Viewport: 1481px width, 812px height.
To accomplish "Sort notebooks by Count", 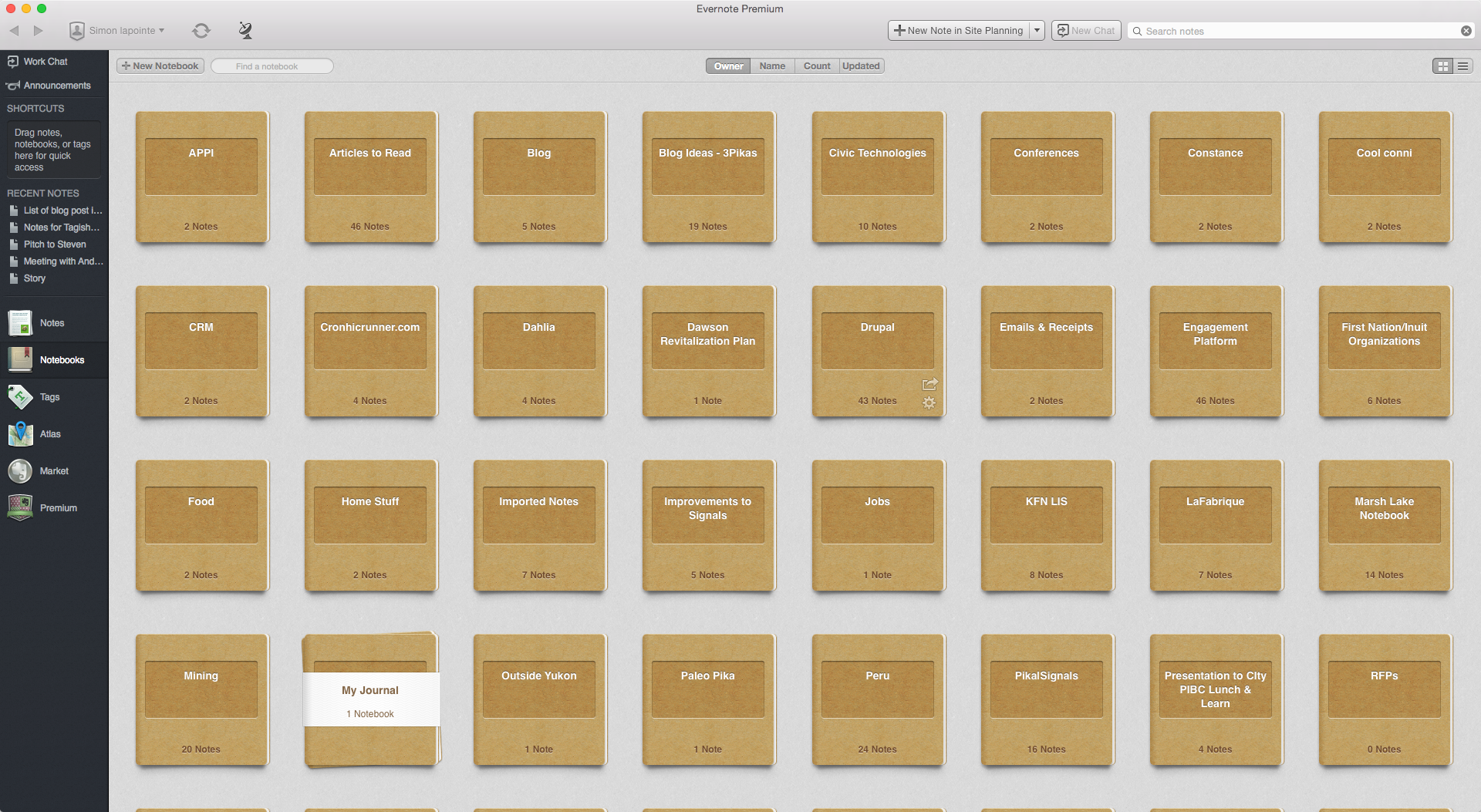I will click(x=817, y=66).
